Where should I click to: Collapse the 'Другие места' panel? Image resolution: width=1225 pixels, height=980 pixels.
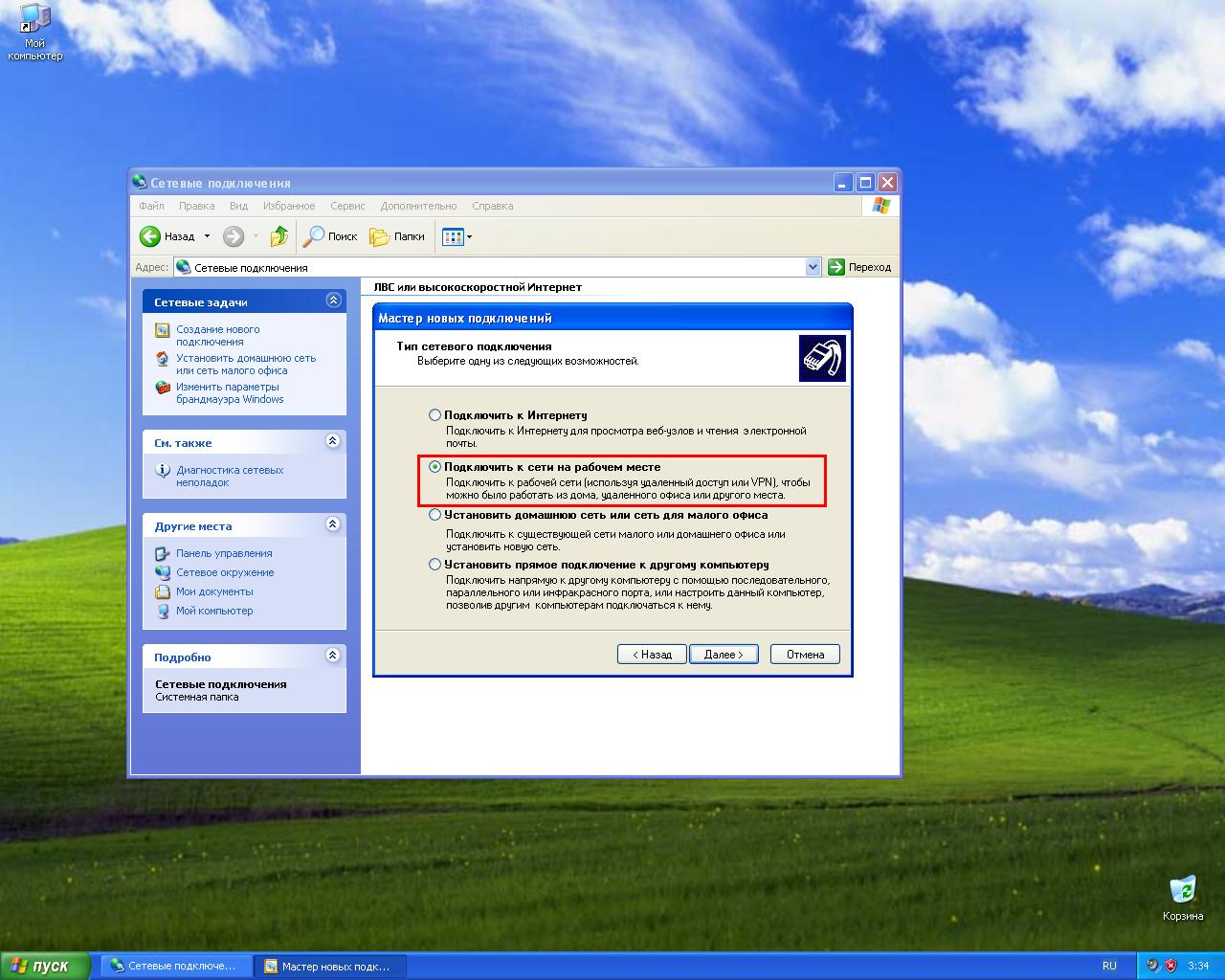333,524
